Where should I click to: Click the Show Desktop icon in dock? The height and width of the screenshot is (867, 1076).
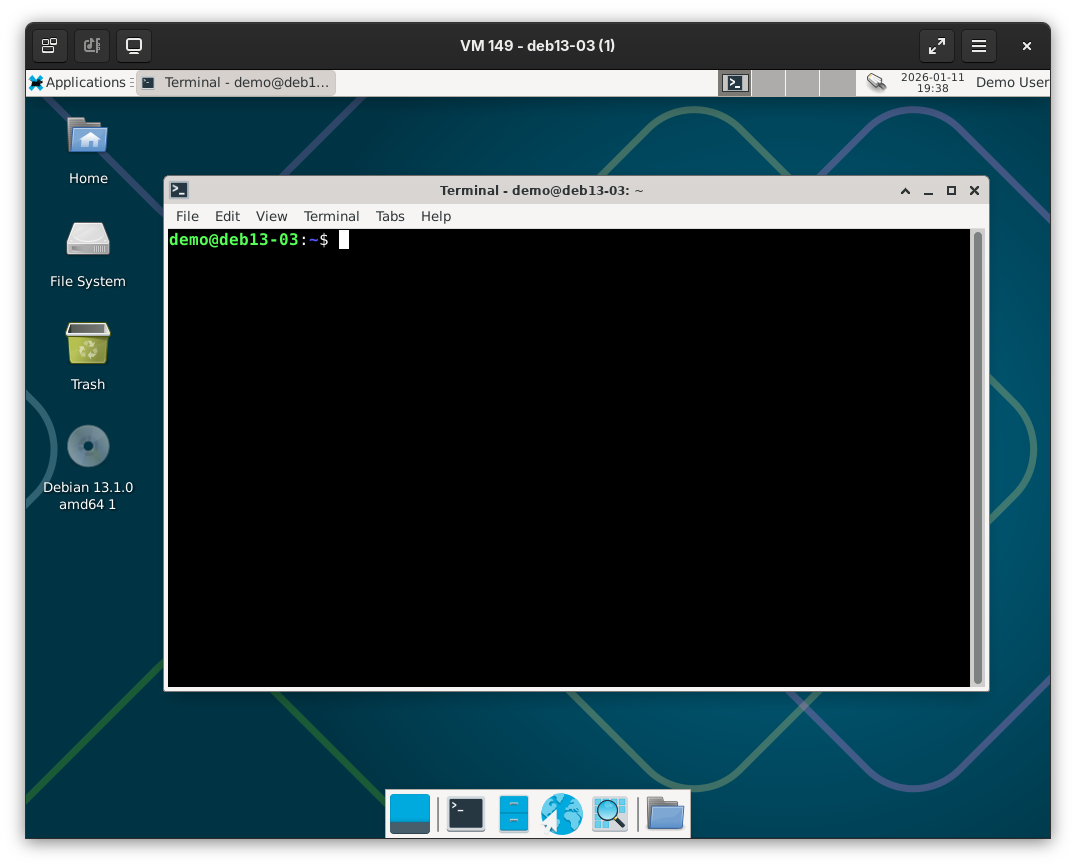click(410, 814)
